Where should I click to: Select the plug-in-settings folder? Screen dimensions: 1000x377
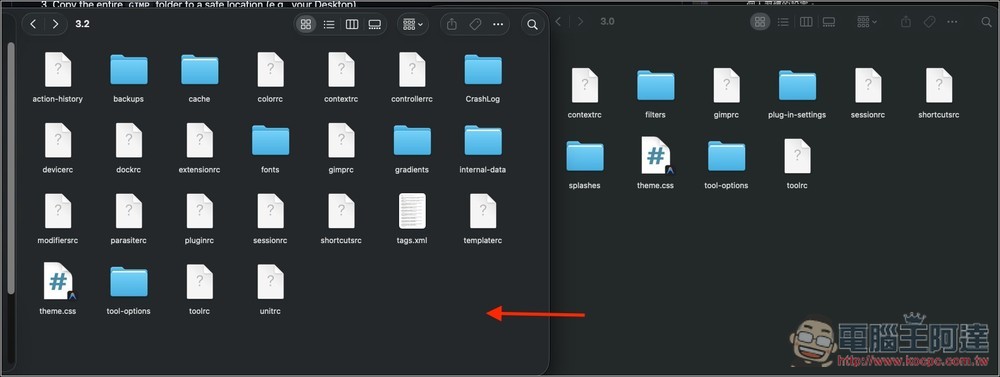tap(797, 93)
